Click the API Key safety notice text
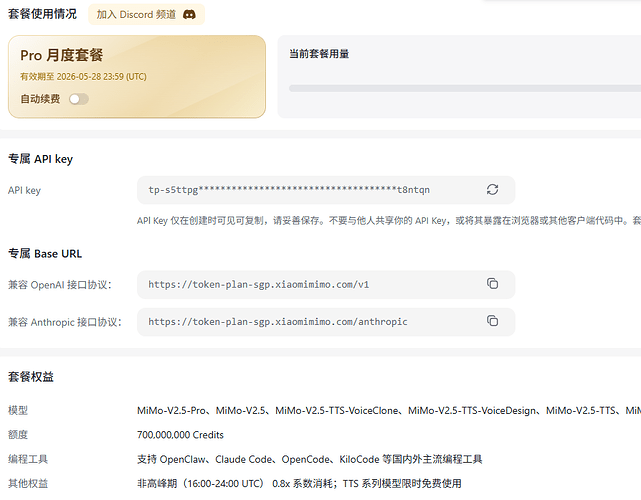This screenshot has height=500, width=641. 389,221
